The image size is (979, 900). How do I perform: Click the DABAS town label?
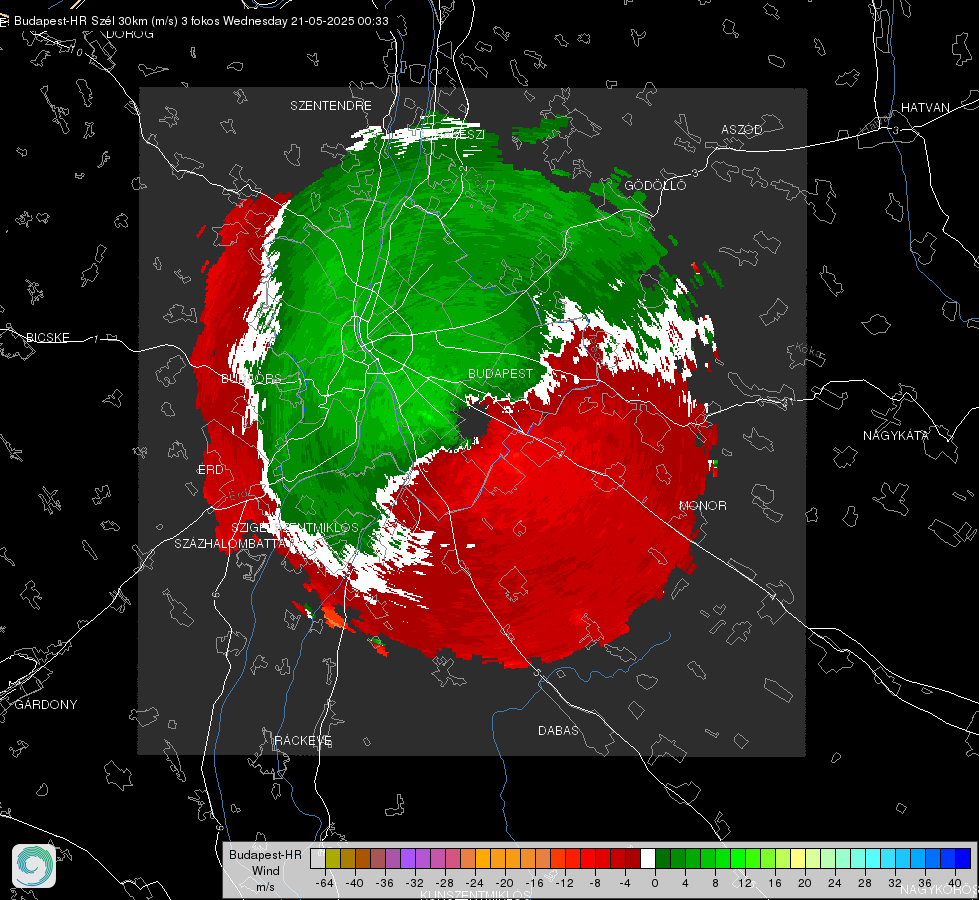559,730
